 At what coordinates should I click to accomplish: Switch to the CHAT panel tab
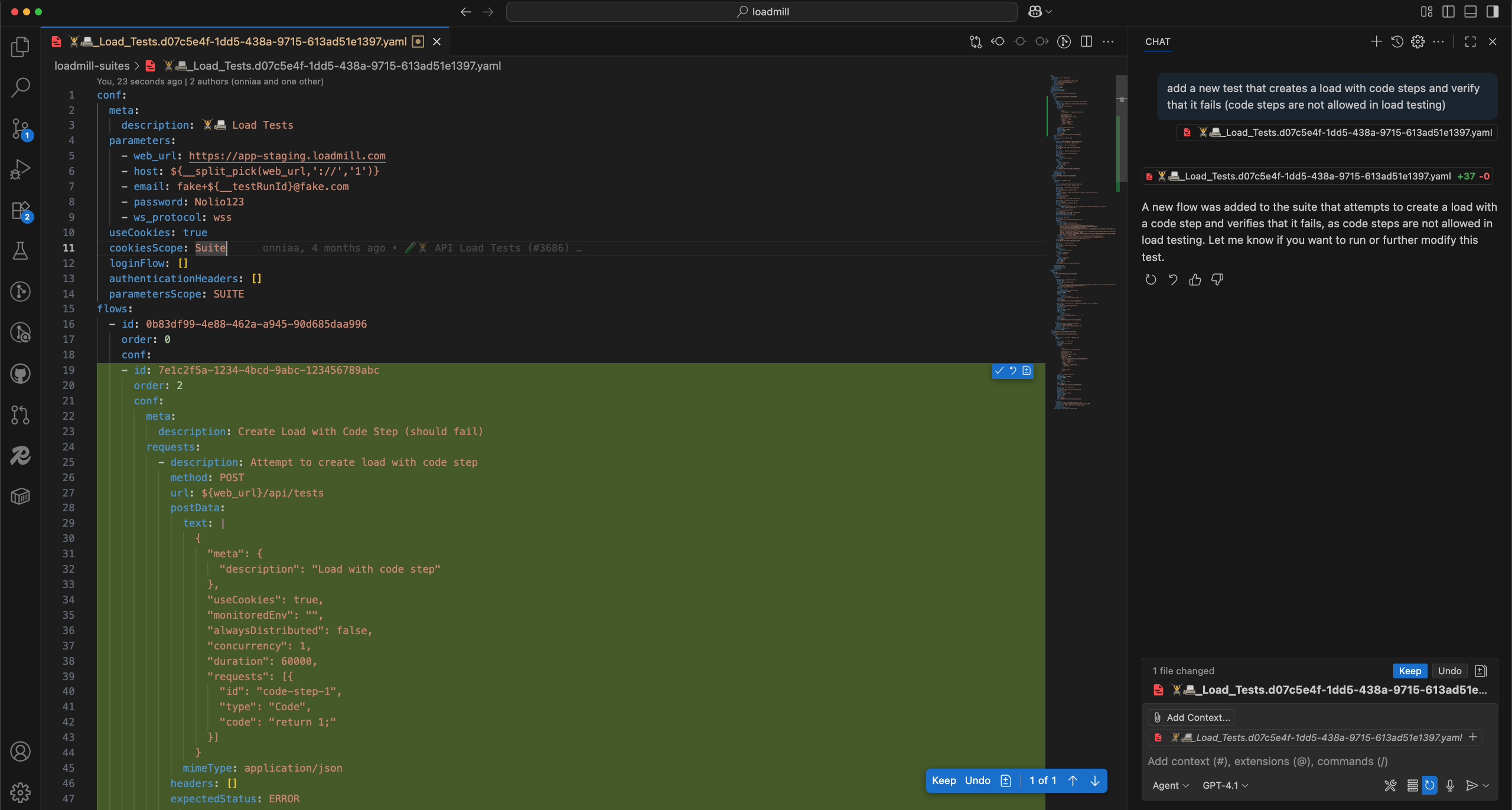[1158, 41]
